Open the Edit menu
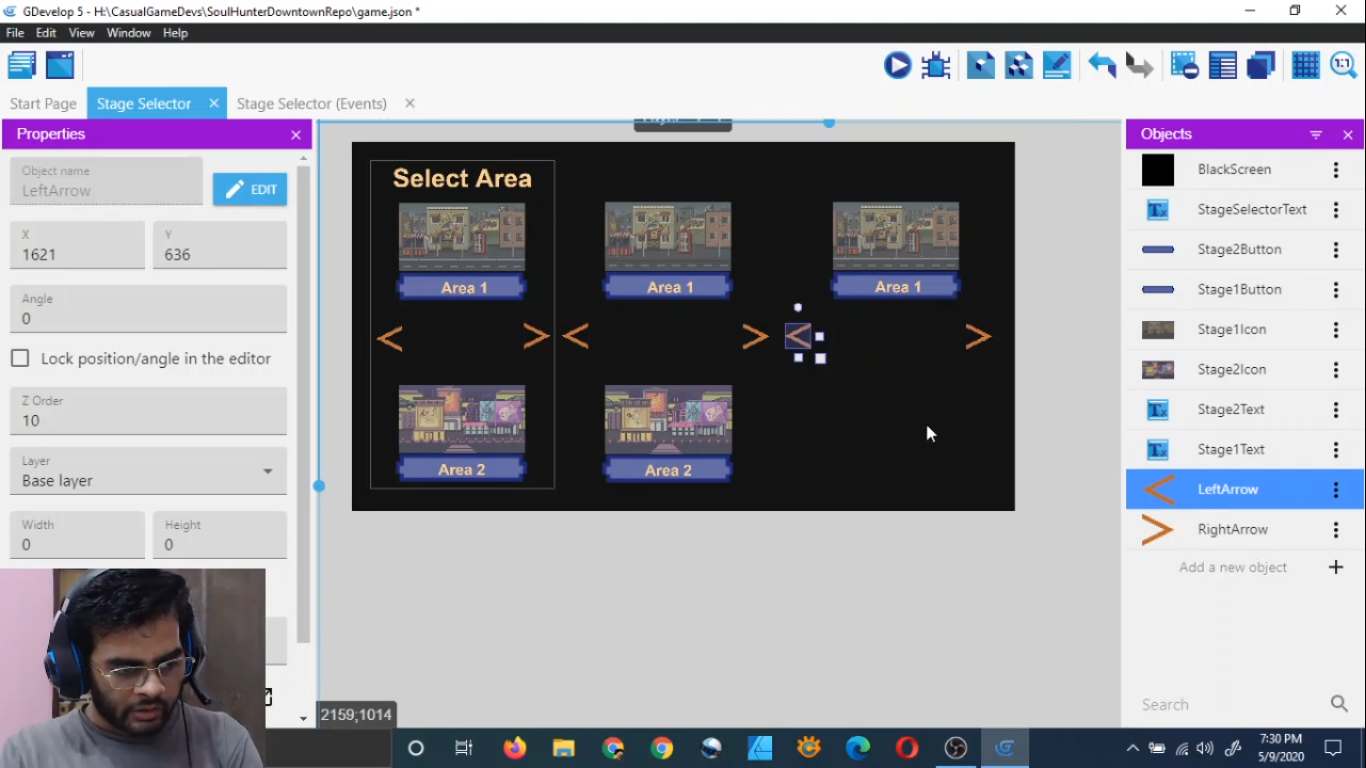This screenshot has width=1366, height=768. coord(46,33)
